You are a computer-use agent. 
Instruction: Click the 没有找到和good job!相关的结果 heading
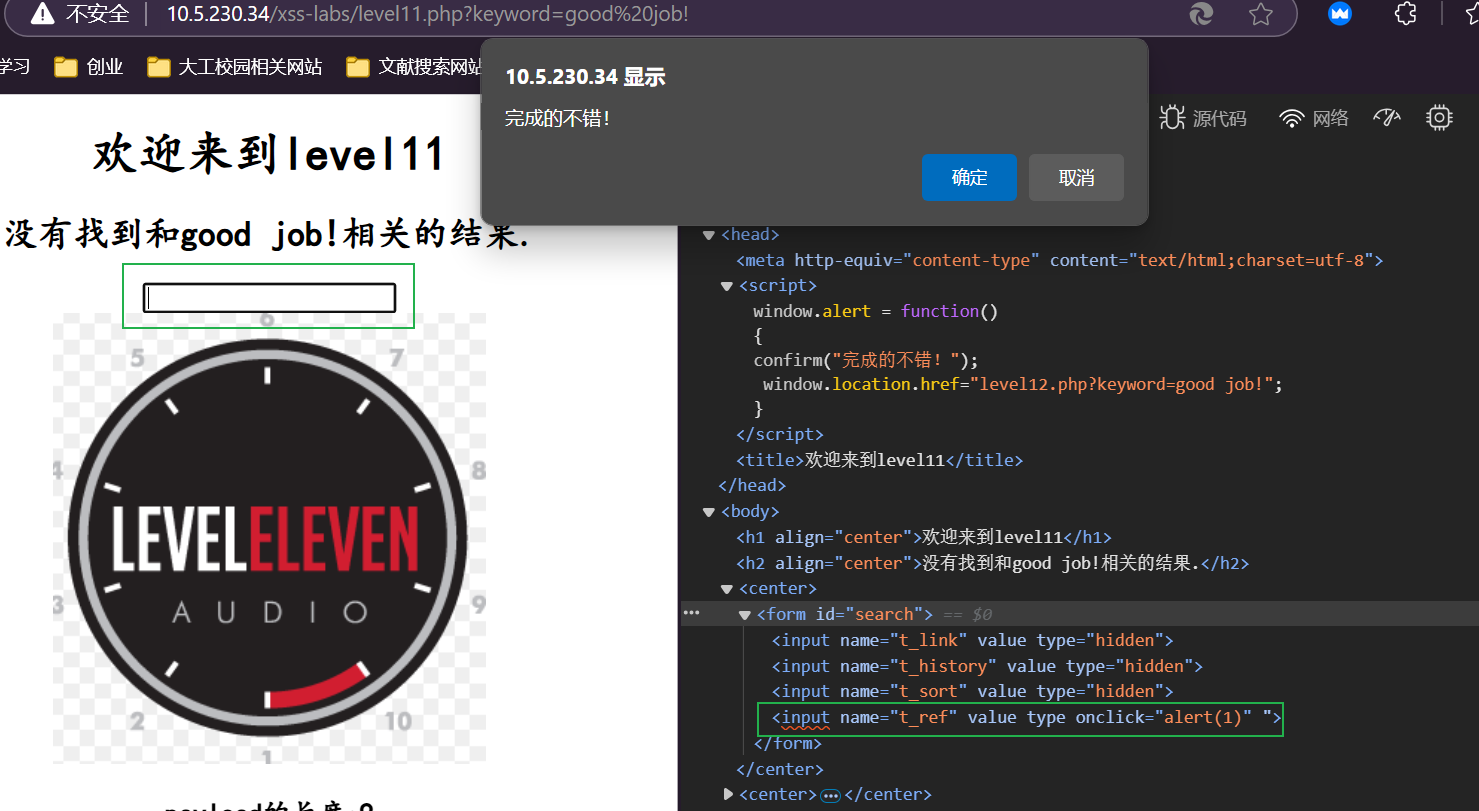point(268,234)
